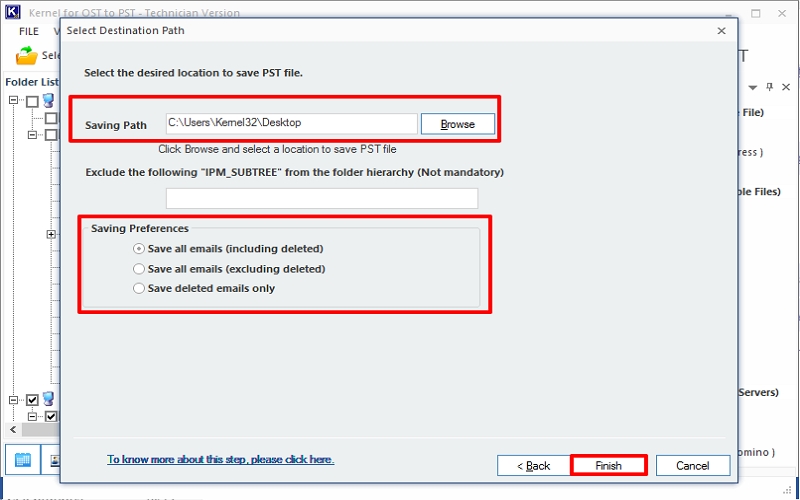This screenshot has height=500, width=800.
Task: Choose "Save all emails (excluding deleted)"
Action: [x=139, y=269]
